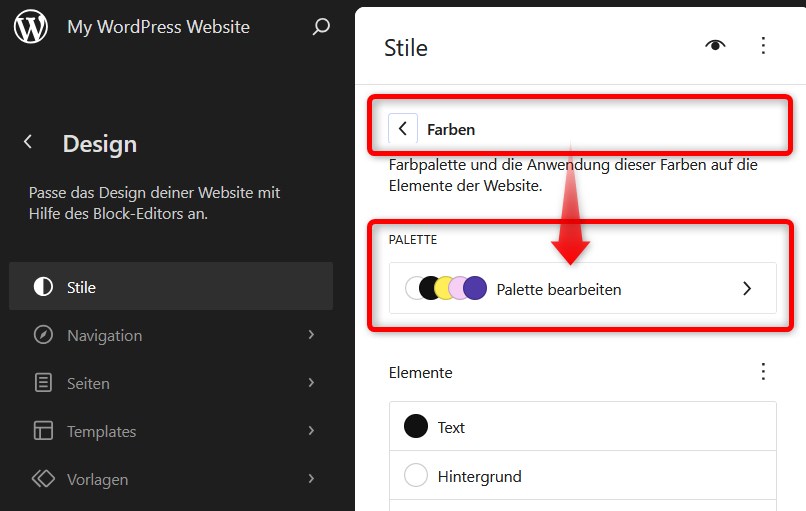Screen dimensions: 806x511
Task: Go back using arrow beside Design
Action: pos(28,142)
